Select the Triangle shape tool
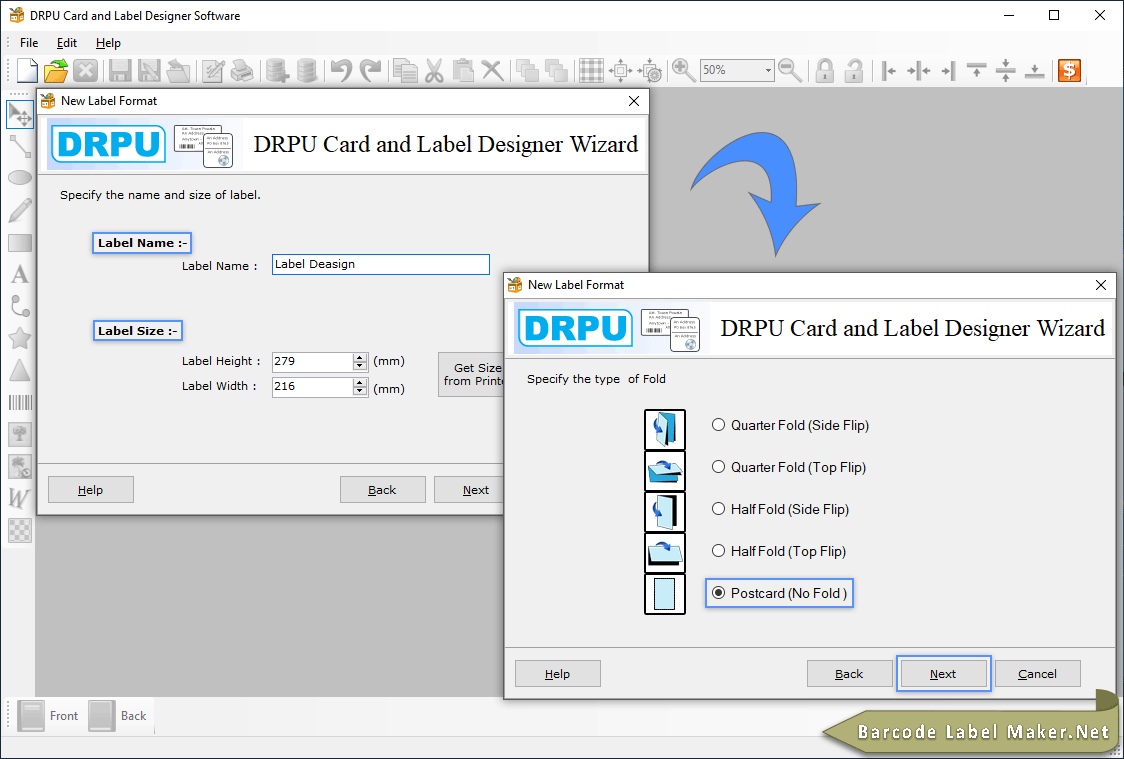 coord(20,370)
